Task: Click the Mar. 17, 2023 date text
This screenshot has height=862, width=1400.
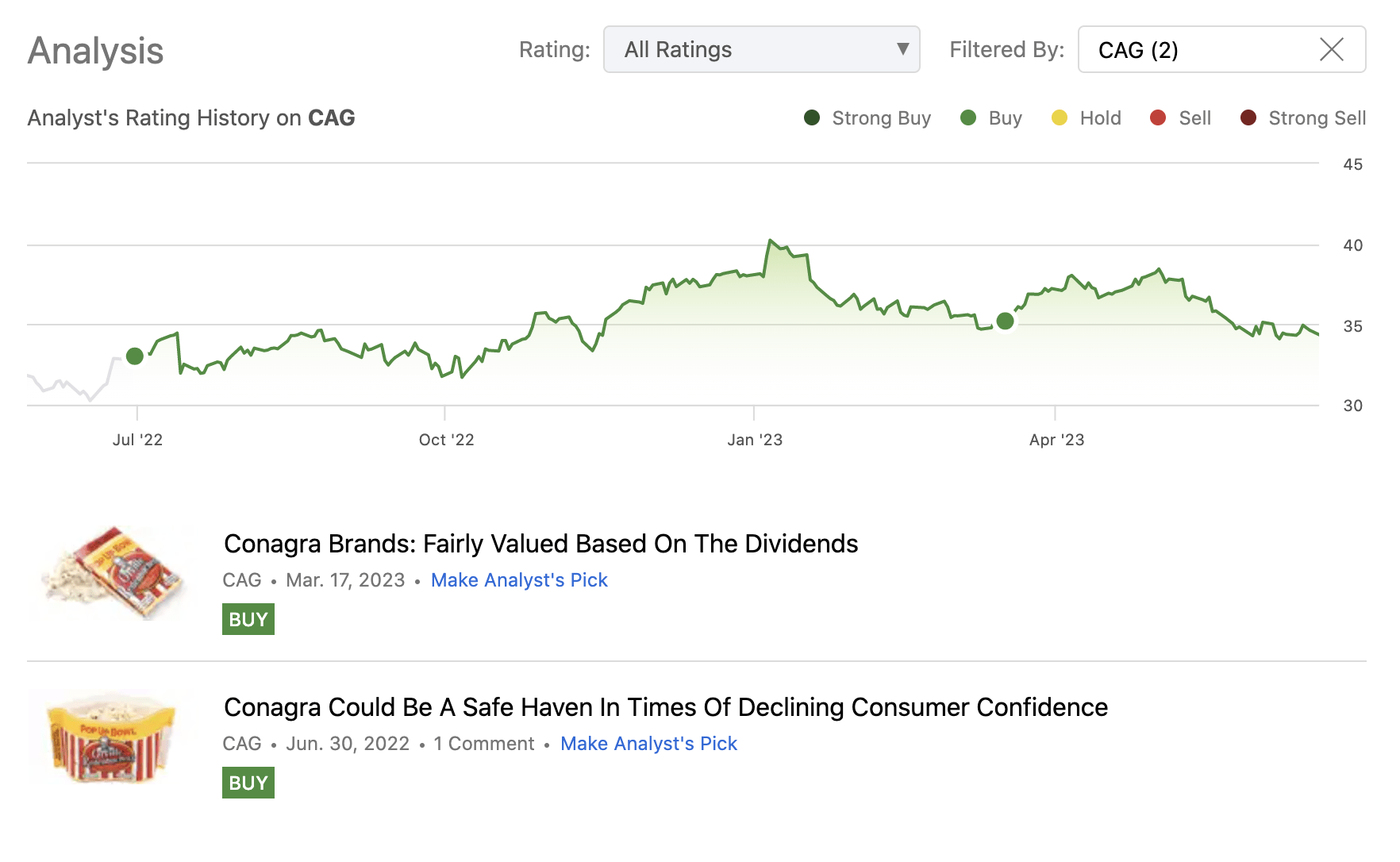Action: 345,580
